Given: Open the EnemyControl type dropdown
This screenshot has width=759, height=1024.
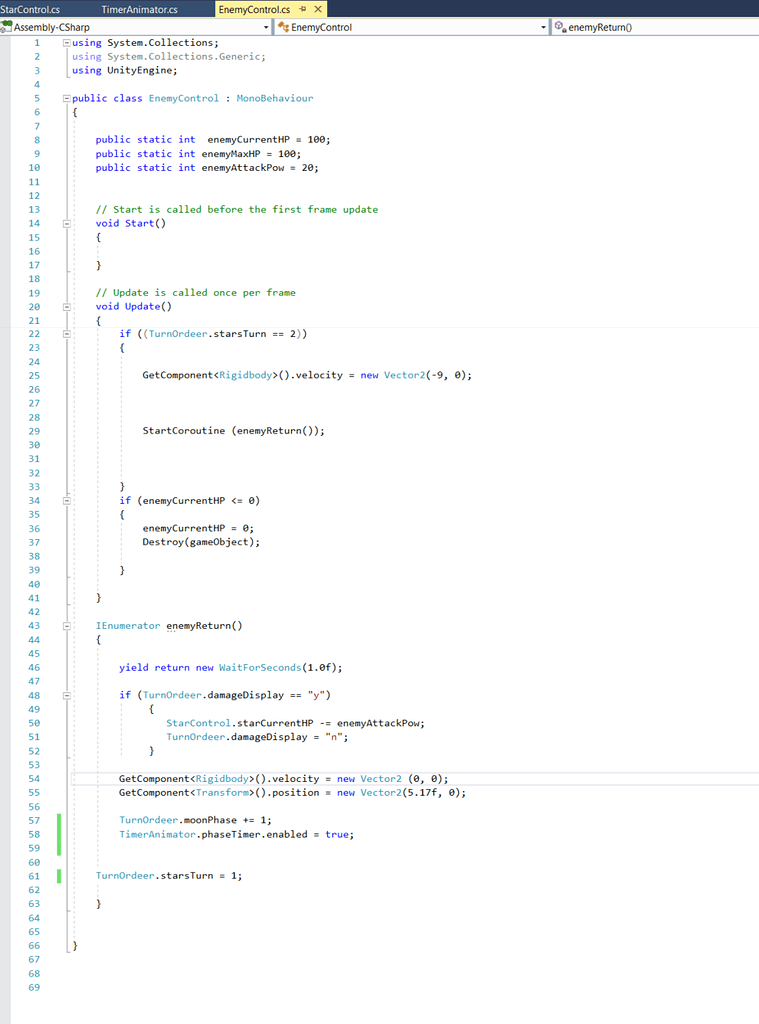Looking at the screenshot, I should 543,27.
